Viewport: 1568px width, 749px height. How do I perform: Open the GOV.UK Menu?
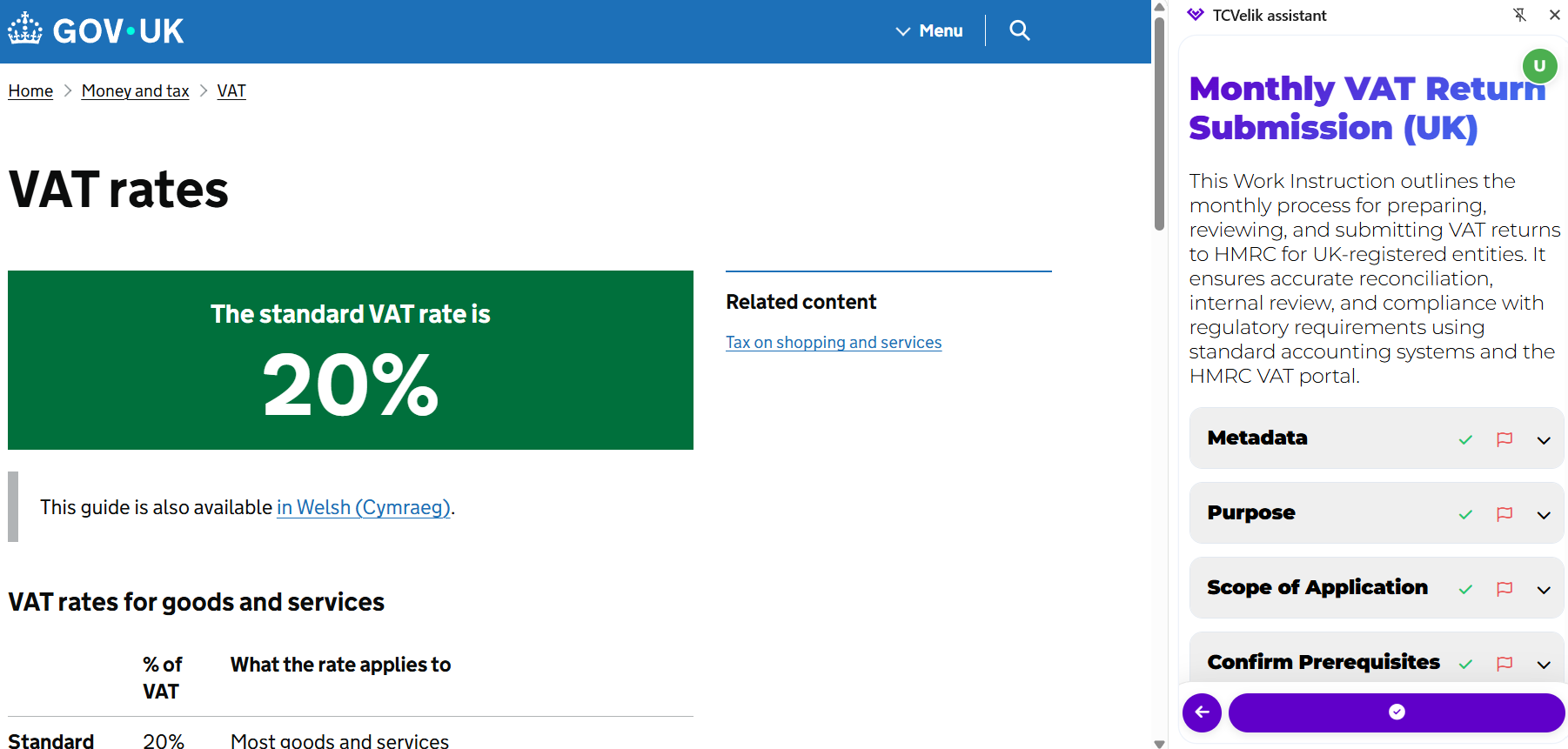click(929, 30)
